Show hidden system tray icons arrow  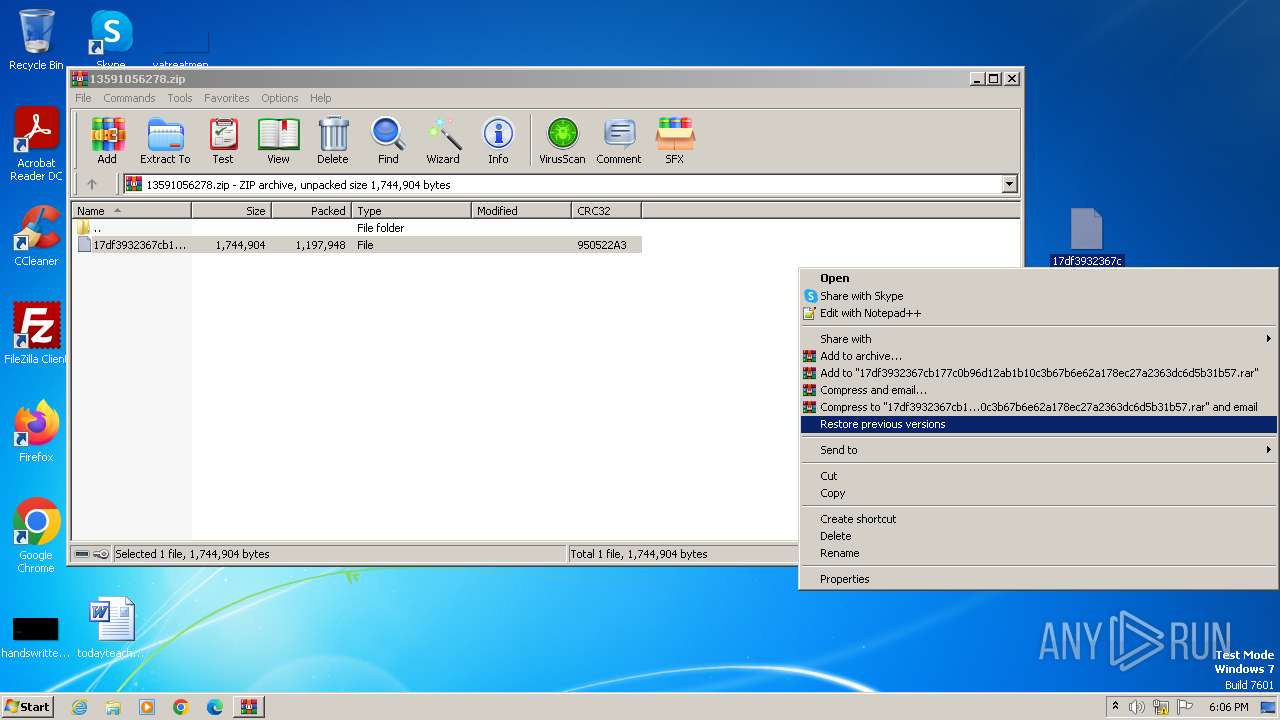[1115, 707]
